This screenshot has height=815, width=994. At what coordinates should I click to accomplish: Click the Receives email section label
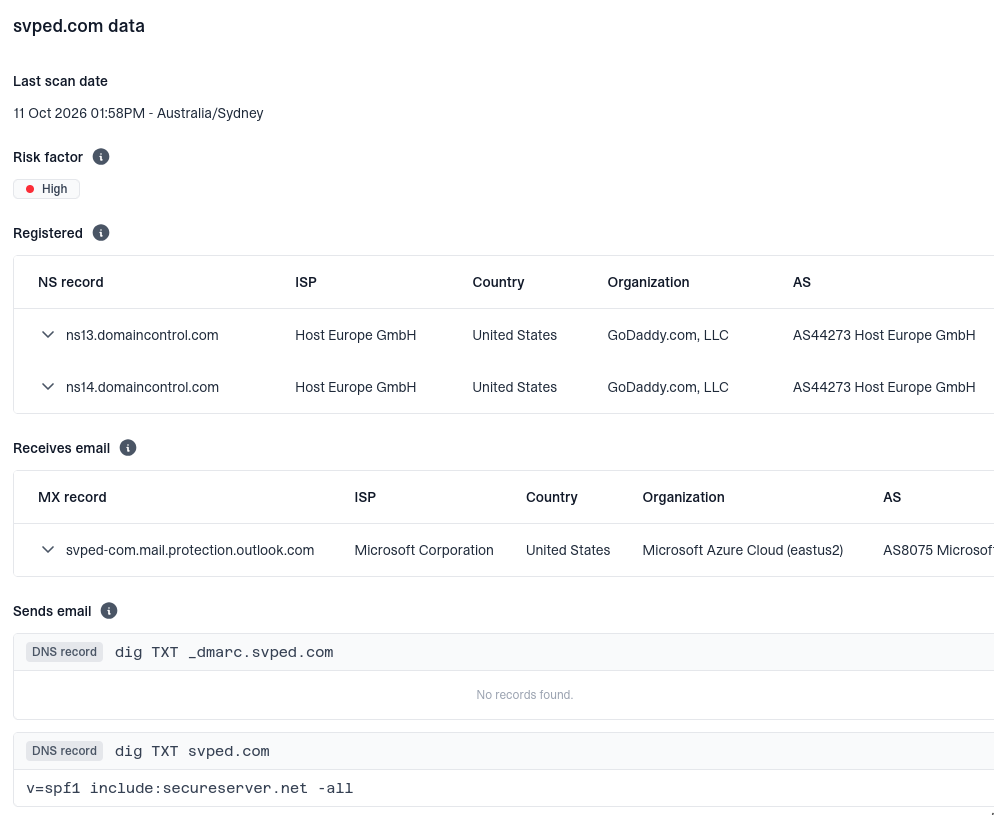(61, 448)
